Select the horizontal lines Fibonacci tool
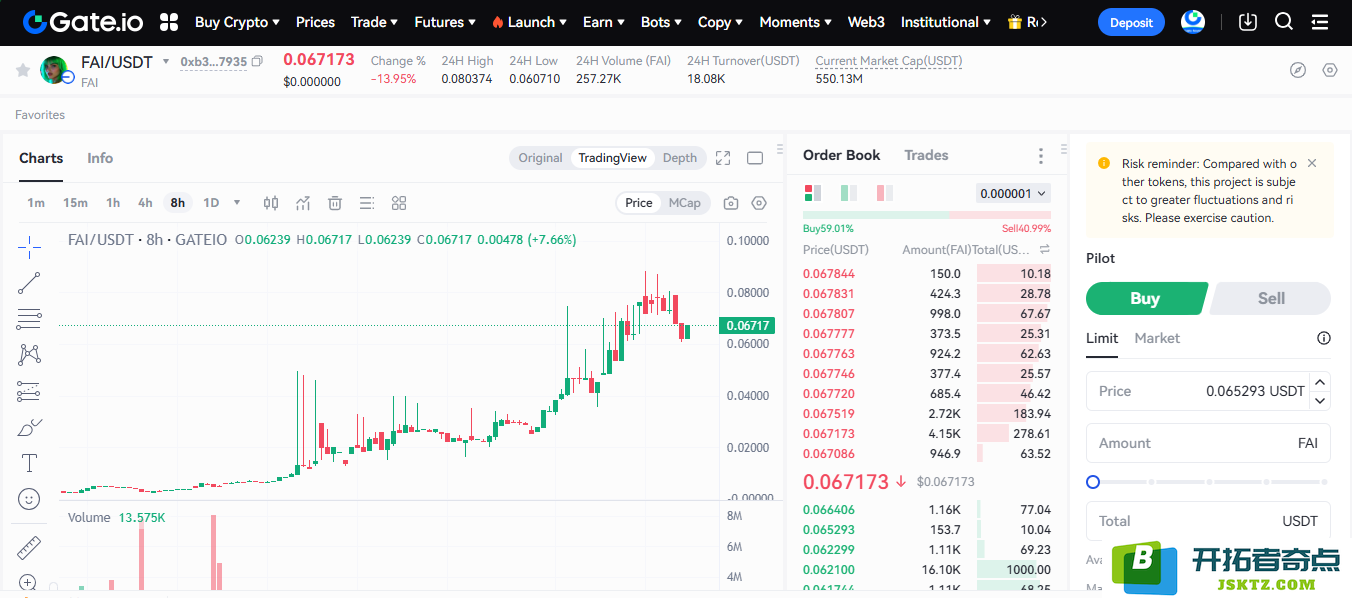 tap(29, 319)
